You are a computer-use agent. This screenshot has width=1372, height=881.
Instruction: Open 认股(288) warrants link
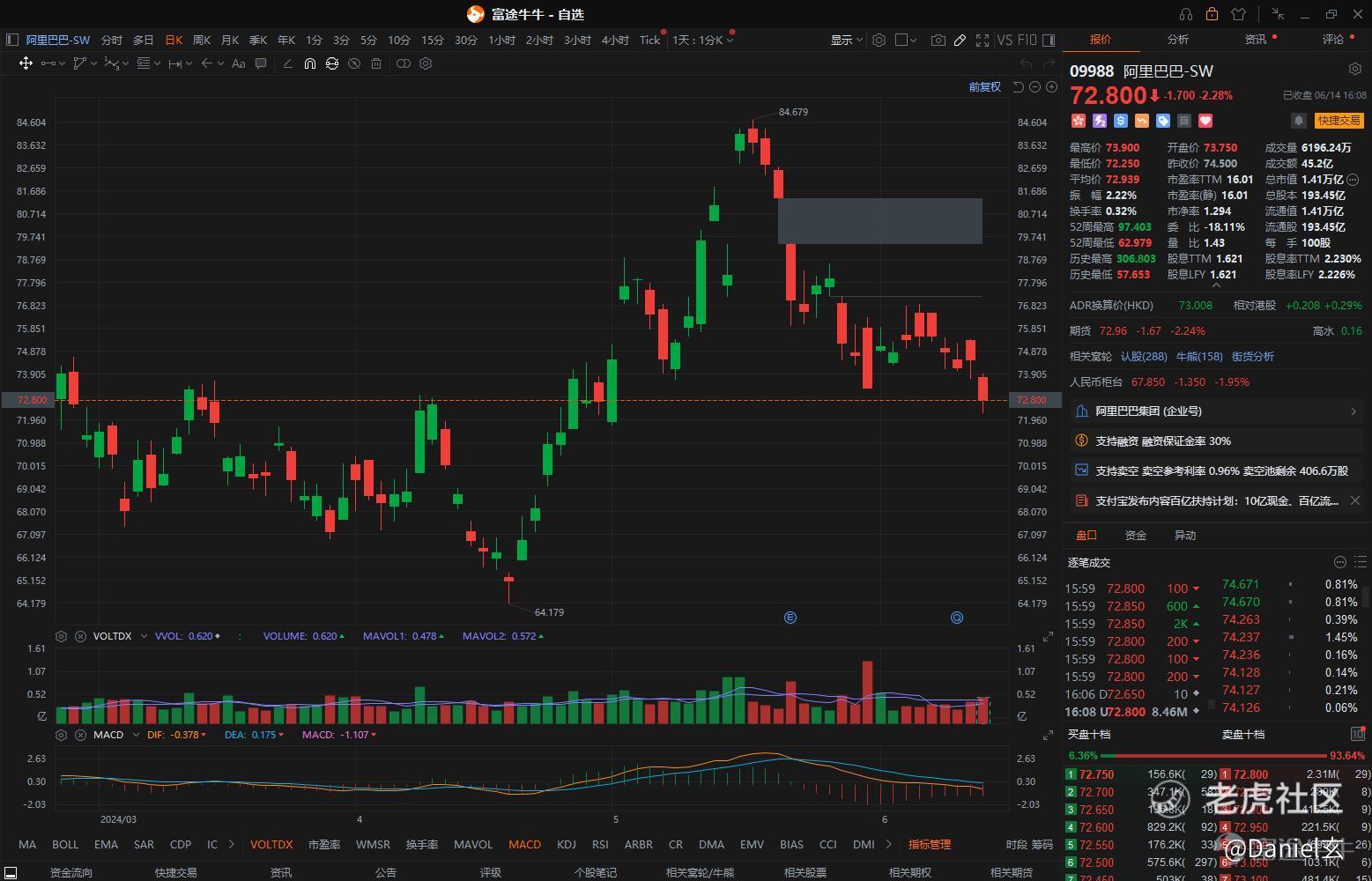pos(1144,357)
